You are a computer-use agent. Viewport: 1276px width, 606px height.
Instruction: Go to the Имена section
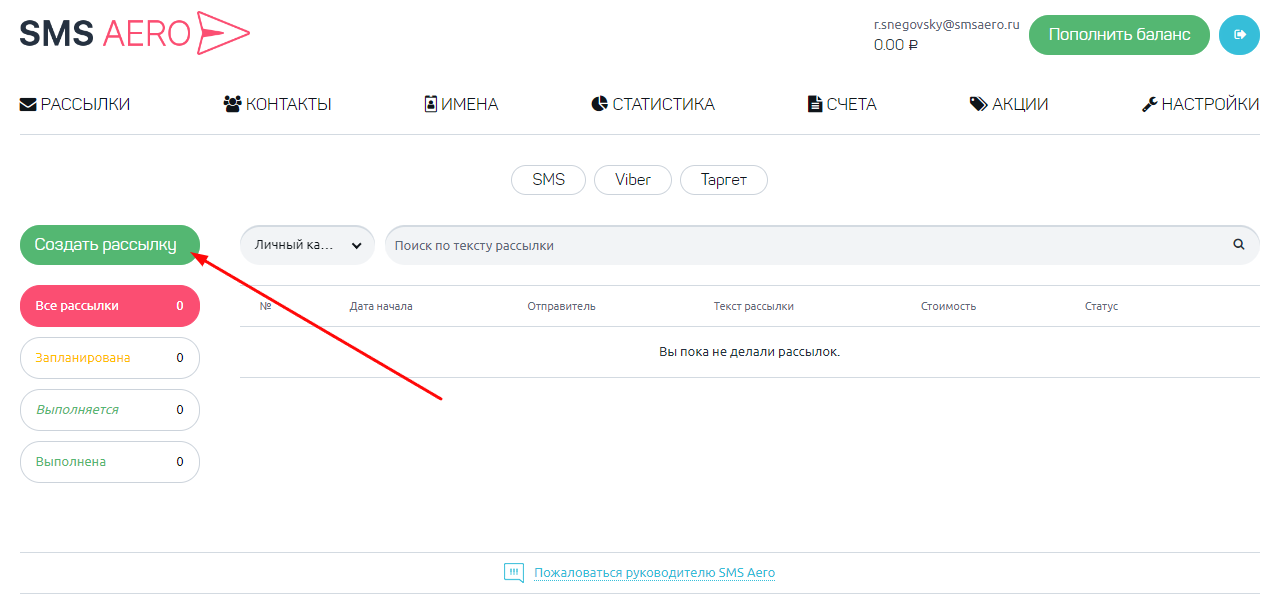point(461,104)
